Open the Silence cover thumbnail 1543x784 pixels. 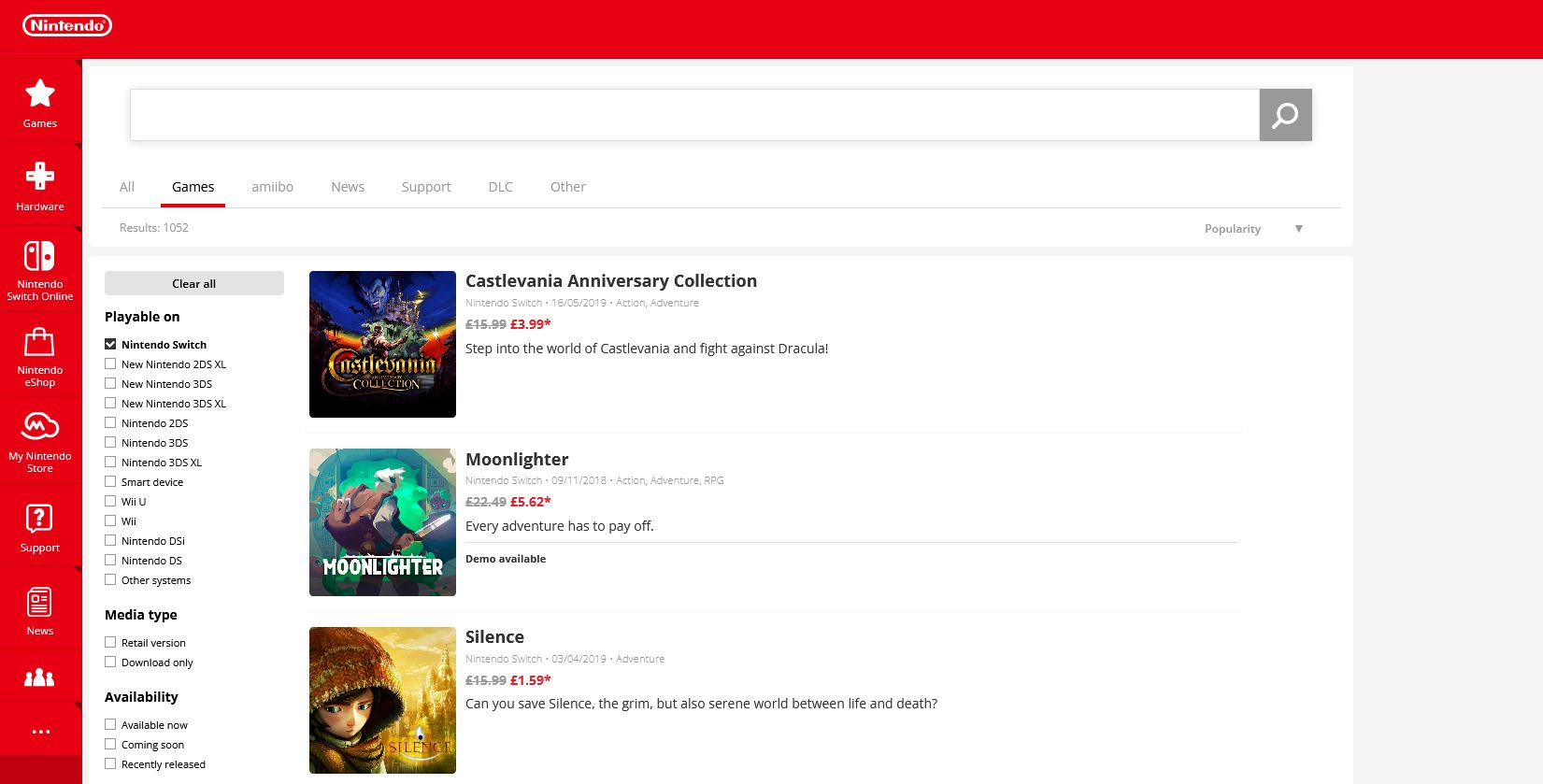pyautogui.click(x=382, y=700)
